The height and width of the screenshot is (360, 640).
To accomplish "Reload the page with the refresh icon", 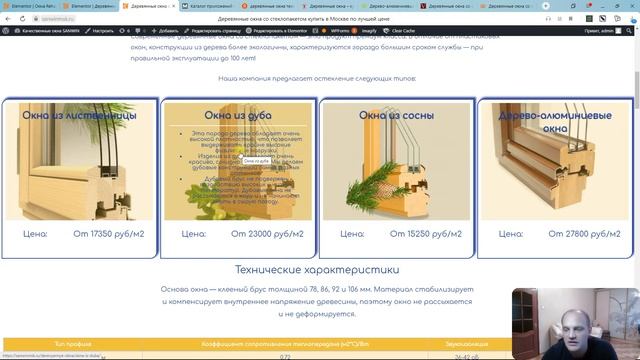I will click(22, 19).
